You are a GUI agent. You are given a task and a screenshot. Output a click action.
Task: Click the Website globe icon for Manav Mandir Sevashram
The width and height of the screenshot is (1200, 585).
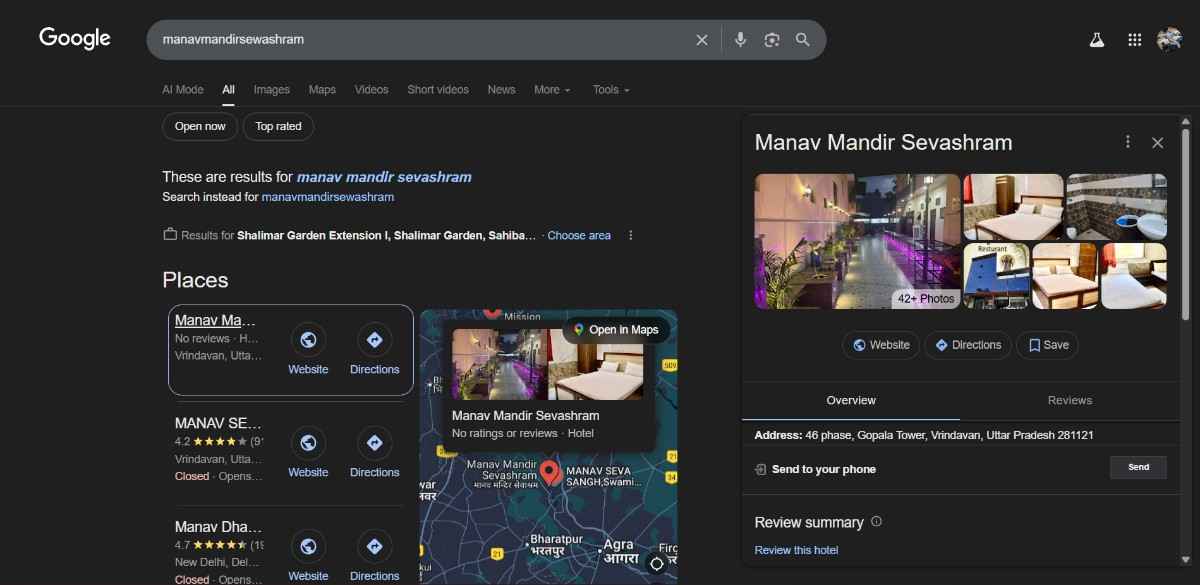308,340
